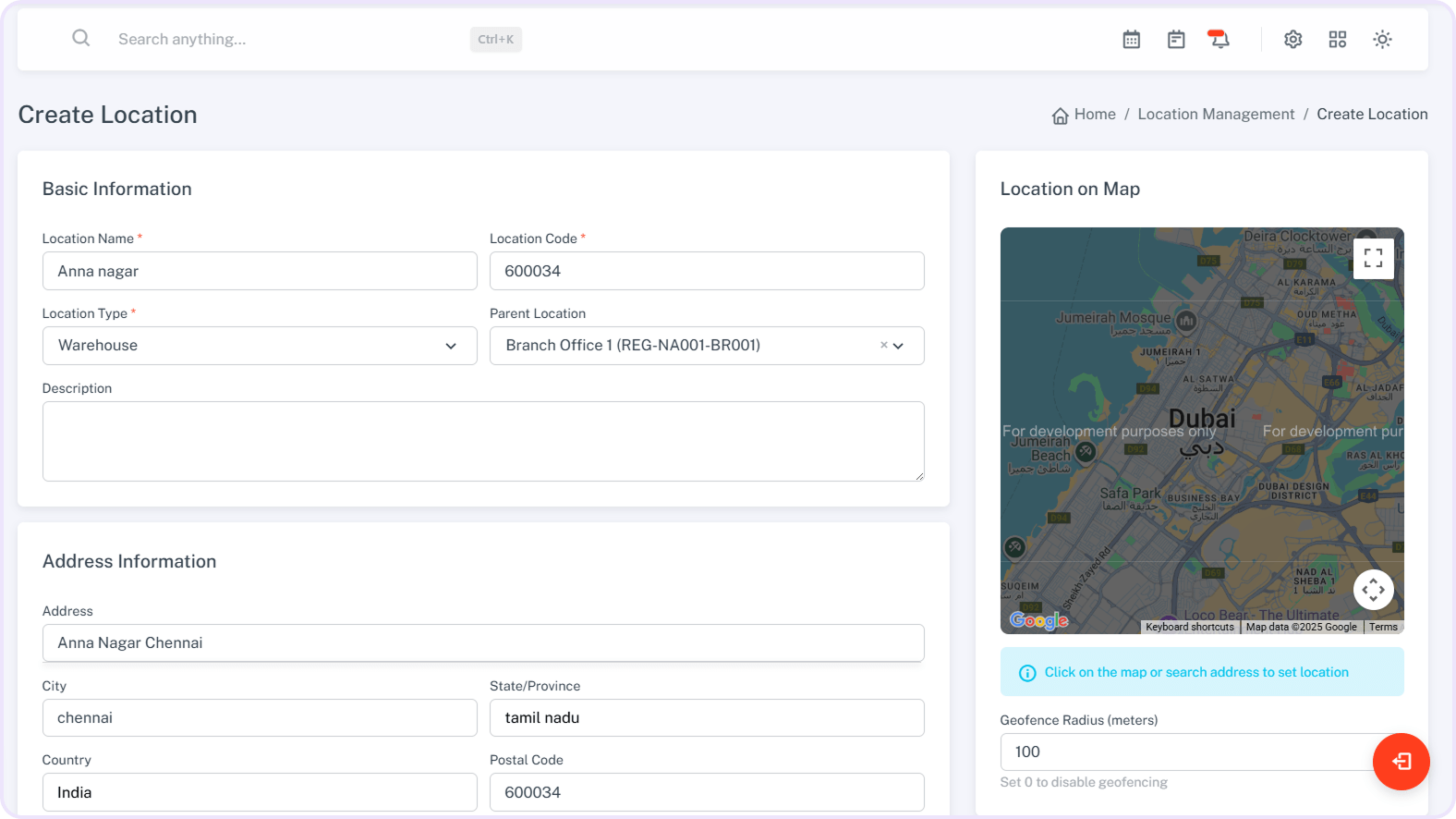Open the Parent Location dropdown arrow

coord(899,346)
